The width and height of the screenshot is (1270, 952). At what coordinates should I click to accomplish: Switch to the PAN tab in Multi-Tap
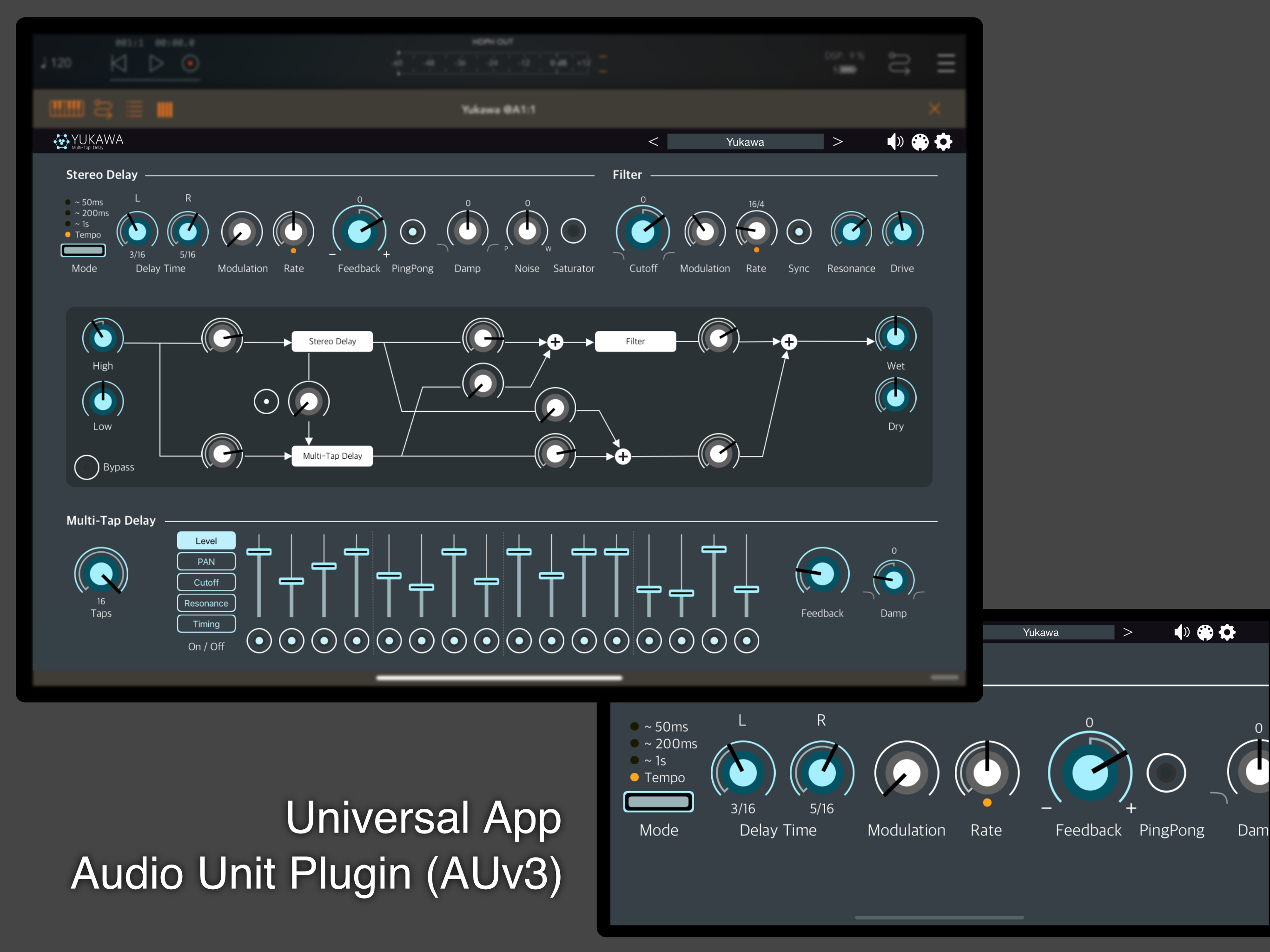[206, 562]
